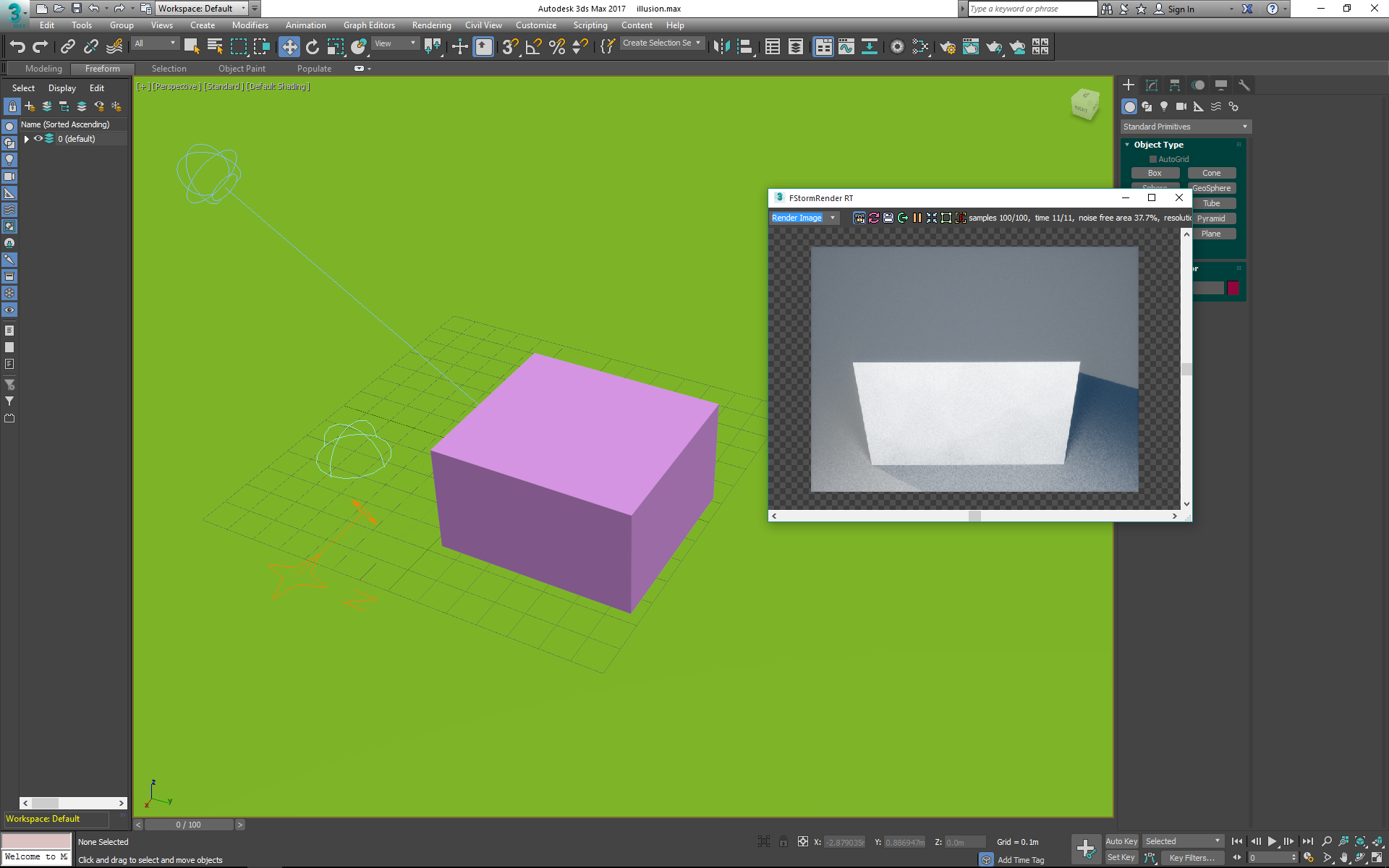Switch to the Modify panel
Image resolution: width=1389 pixels, height=868 pixels.
point(1152,85)
